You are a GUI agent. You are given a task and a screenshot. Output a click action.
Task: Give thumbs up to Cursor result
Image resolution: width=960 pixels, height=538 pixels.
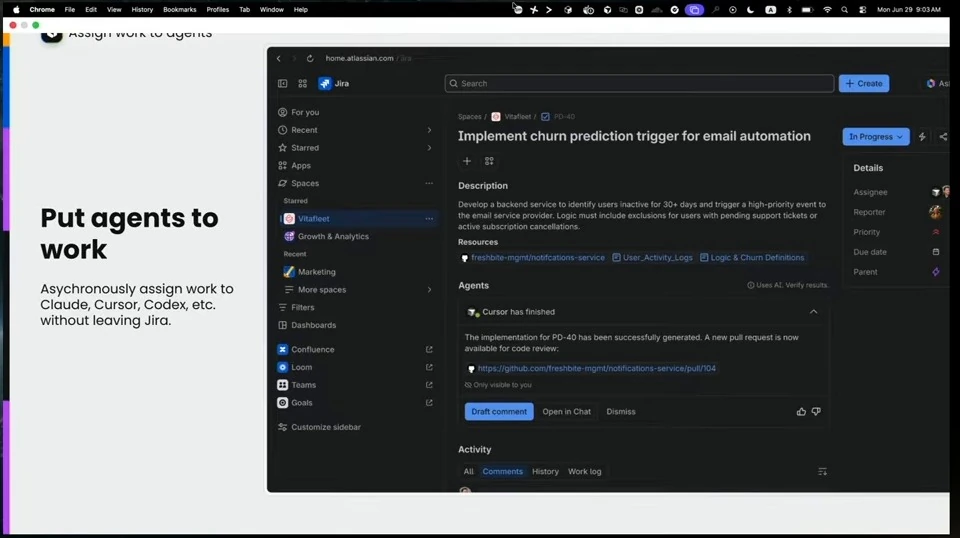coord(801,412)
